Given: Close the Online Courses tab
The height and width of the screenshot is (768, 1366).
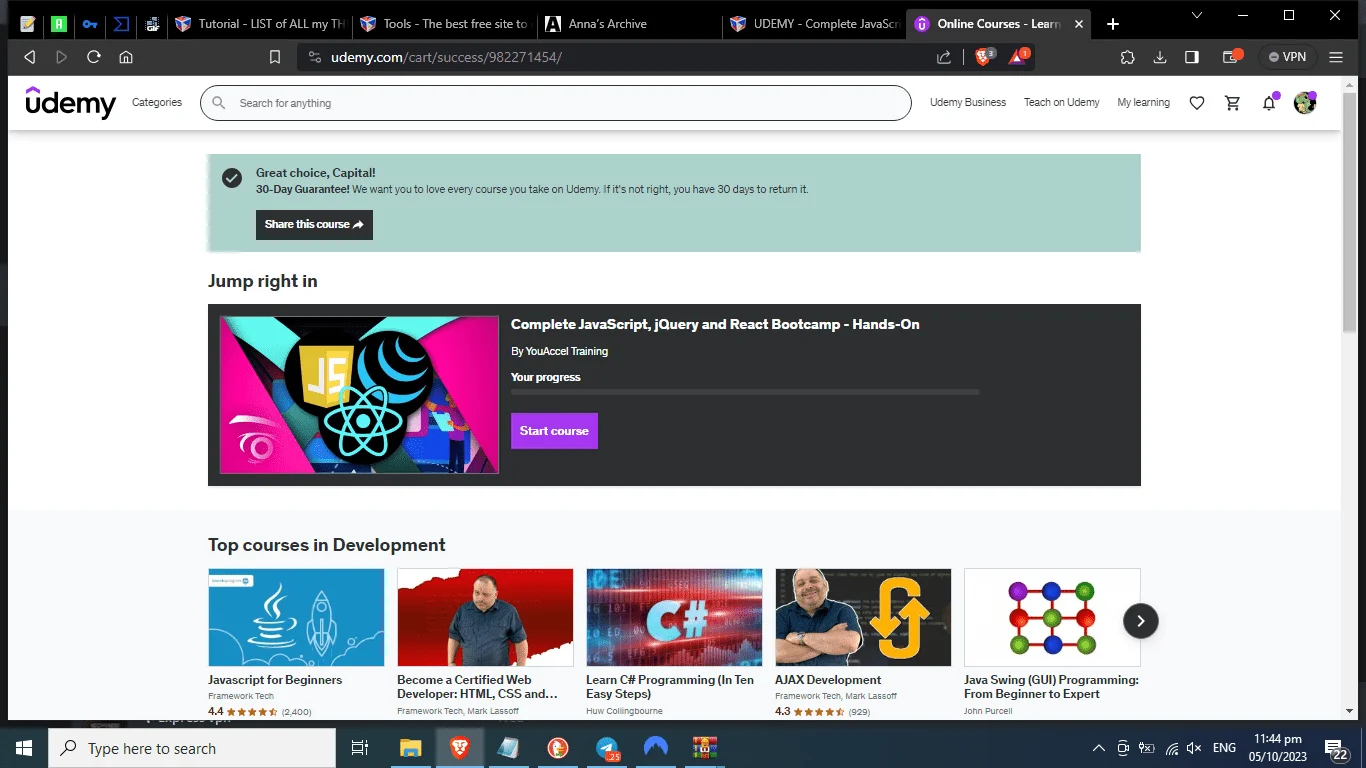Looking at the screenshot, I should pos(1077,24).
